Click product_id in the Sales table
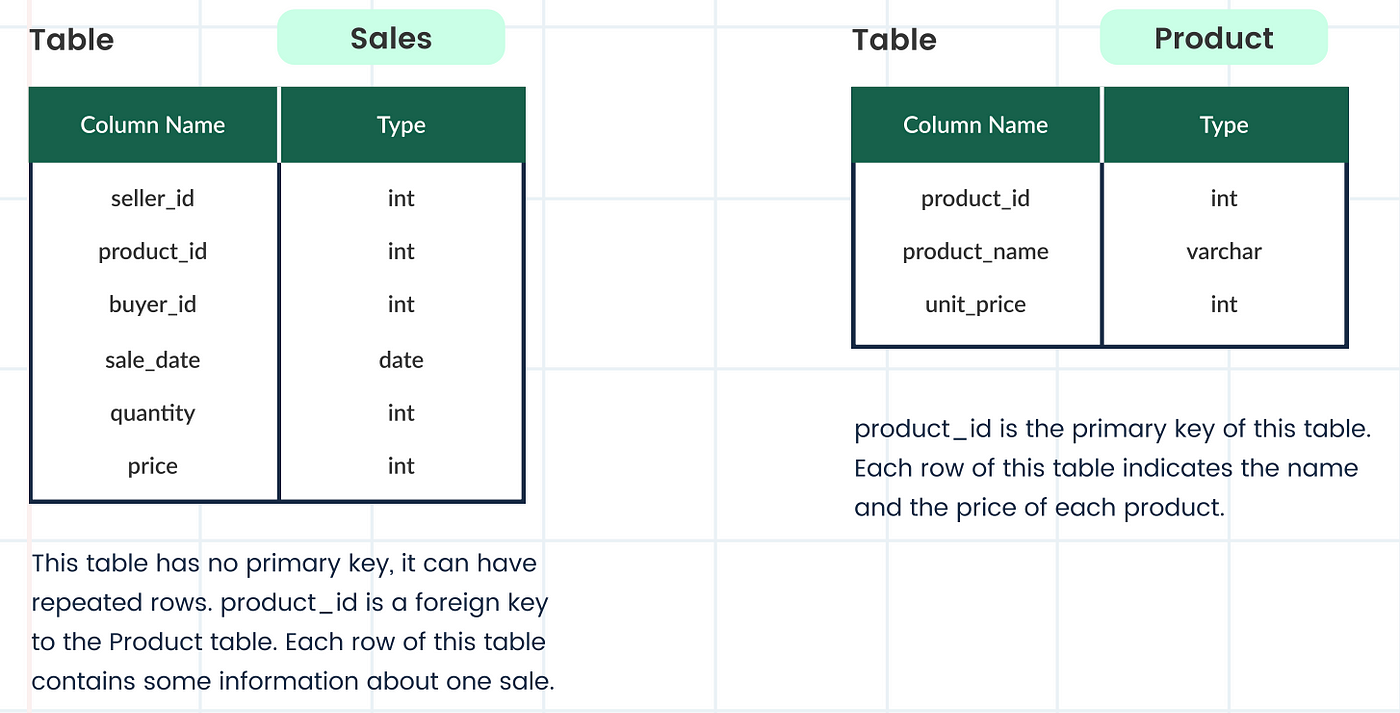This screenshot has height=713, width=1400. point(153,251)
